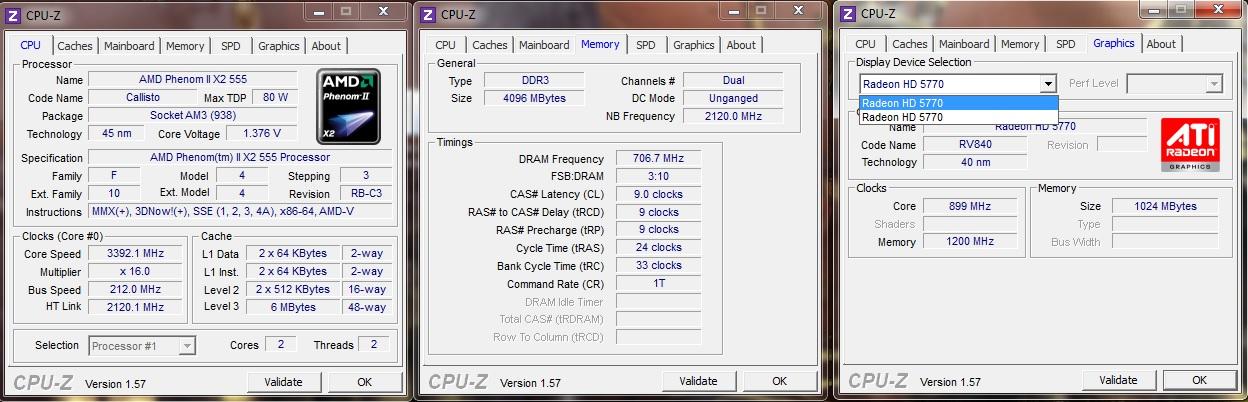This screenshot has height=402, width=1248.
Task: Minimize the middle CPU-Z window
Action: click(735, 11)
